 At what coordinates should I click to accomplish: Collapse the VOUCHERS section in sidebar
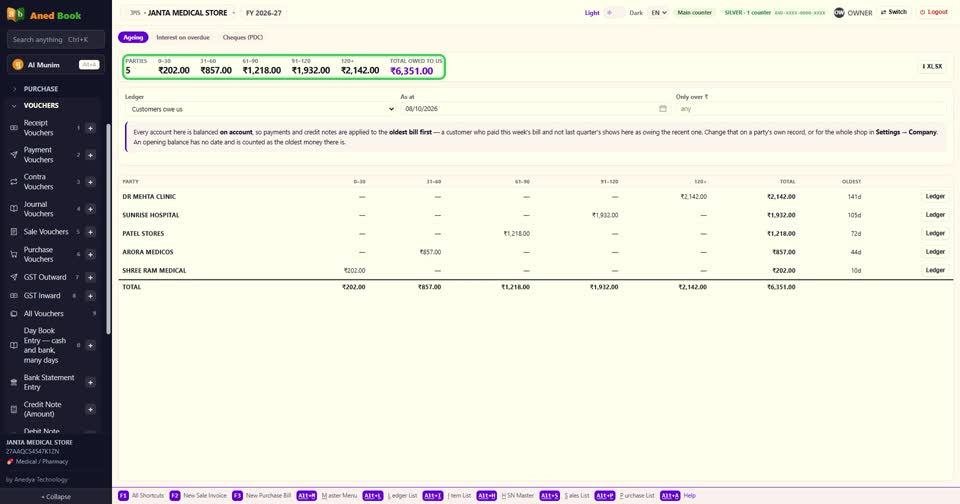(41, 105)
